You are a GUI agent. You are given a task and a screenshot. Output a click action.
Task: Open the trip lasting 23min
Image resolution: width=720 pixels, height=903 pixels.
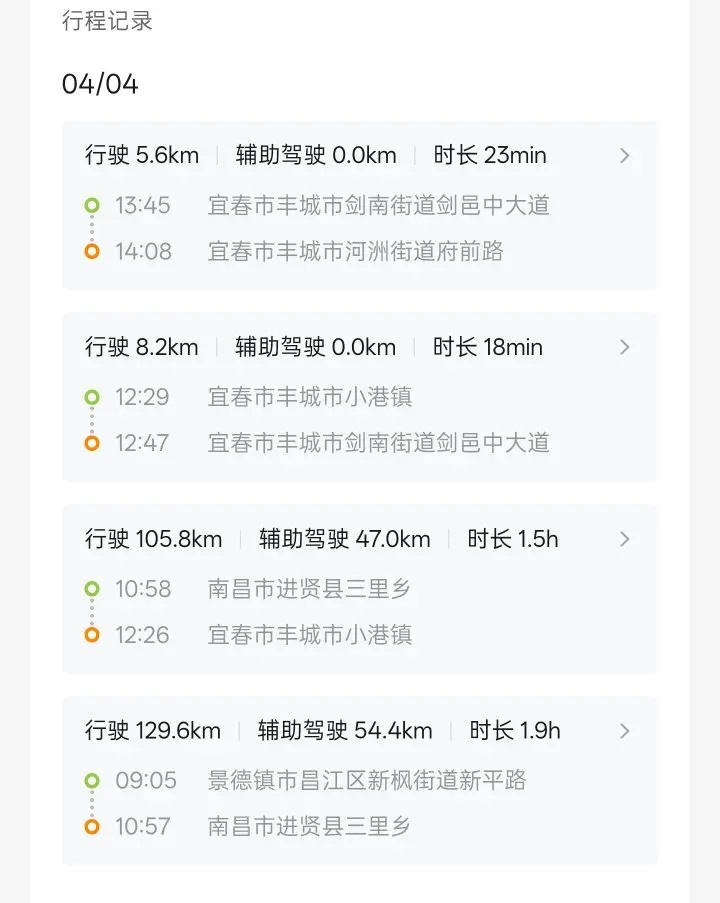pyautogui.click(x=490, y=156)
